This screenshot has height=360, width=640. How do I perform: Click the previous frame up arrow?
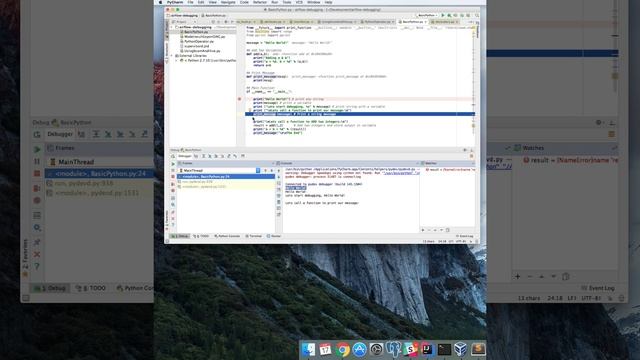[265, 171]
